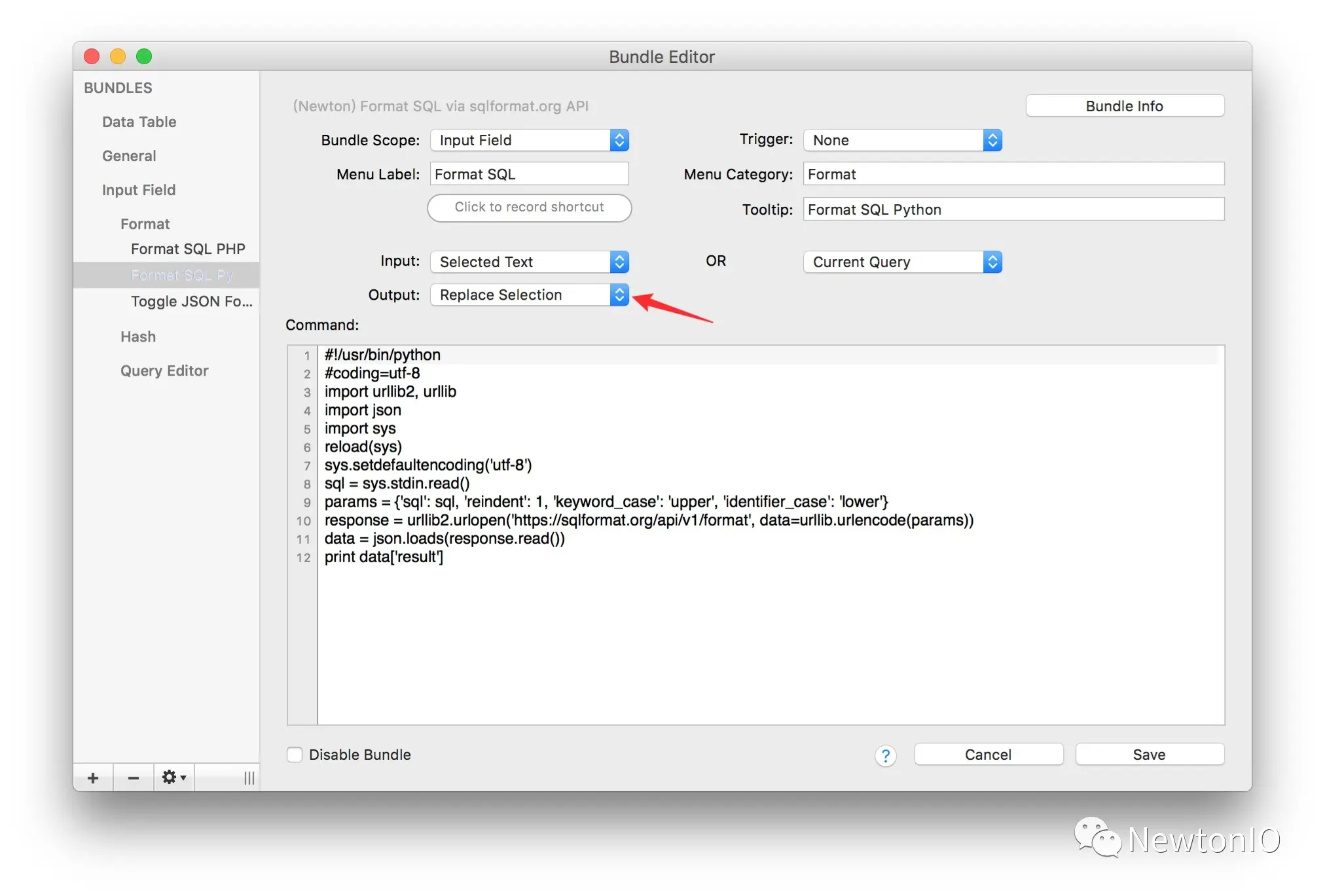This screenshot has width=1325, height=896.
Task: Select the Format SQL PHP bundle
Action: point(188,249)
